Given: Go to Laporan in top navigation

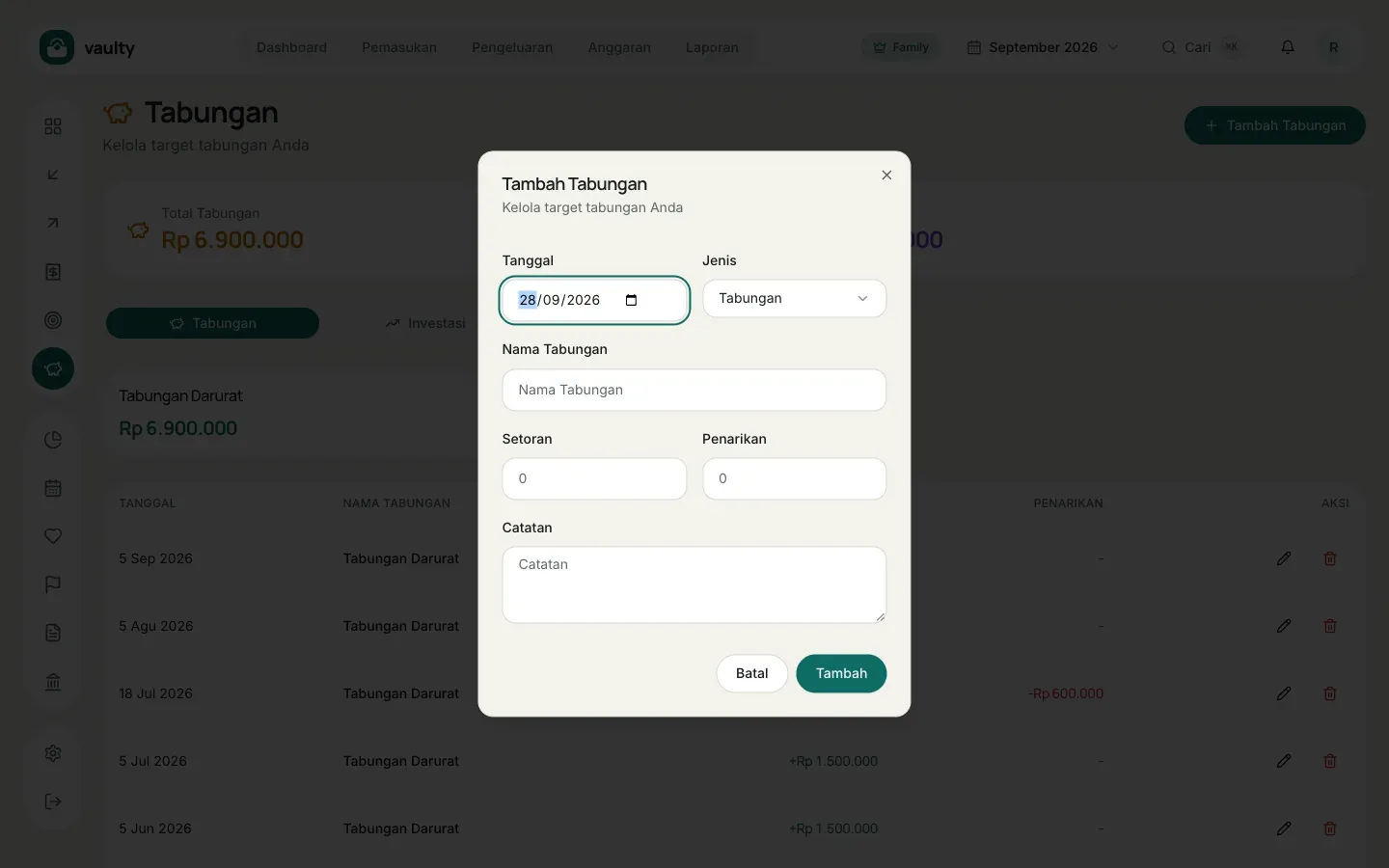Looking at the screenshot, I should 712,47.
